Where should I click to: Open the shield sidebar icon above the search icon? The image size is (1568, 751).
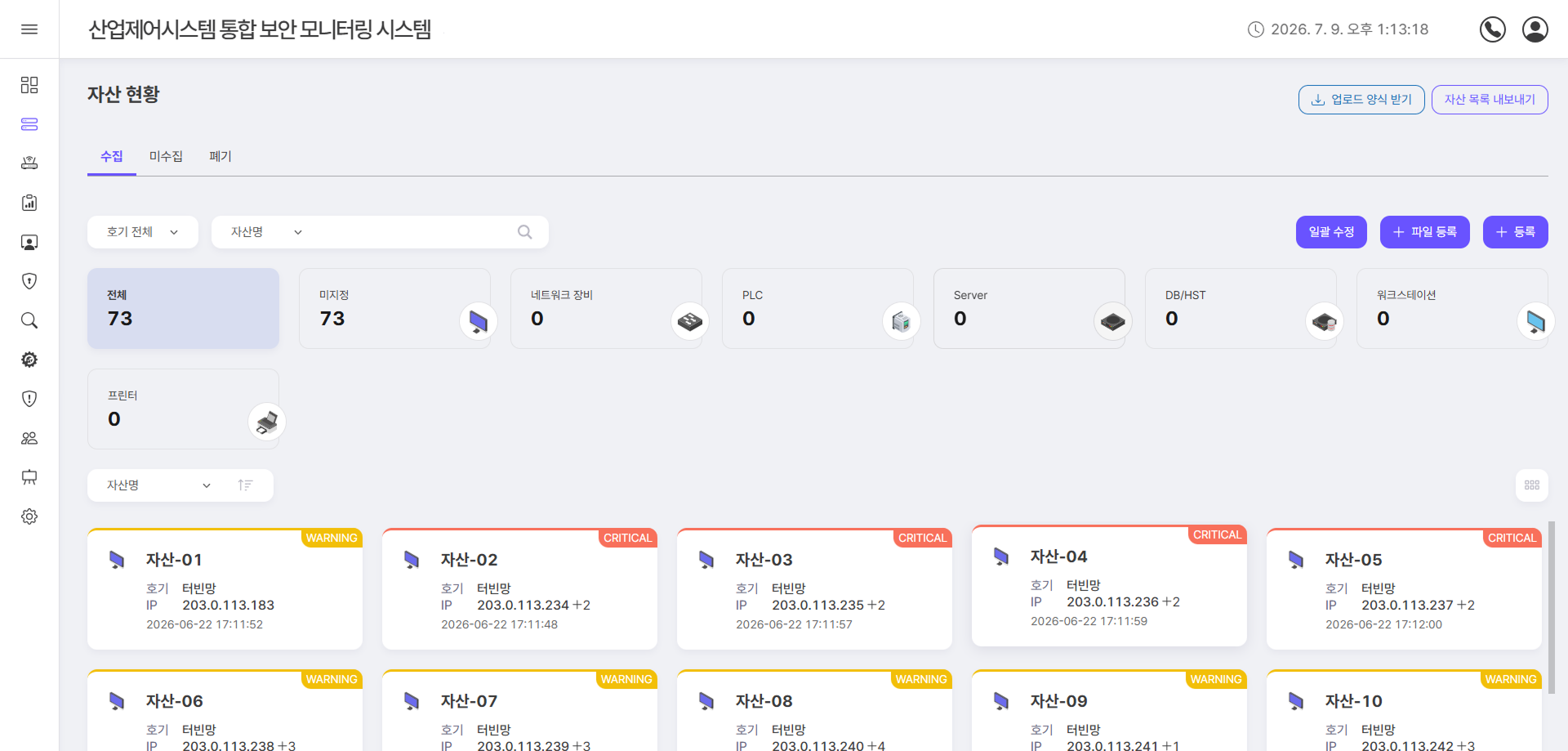tap(29, 281)
